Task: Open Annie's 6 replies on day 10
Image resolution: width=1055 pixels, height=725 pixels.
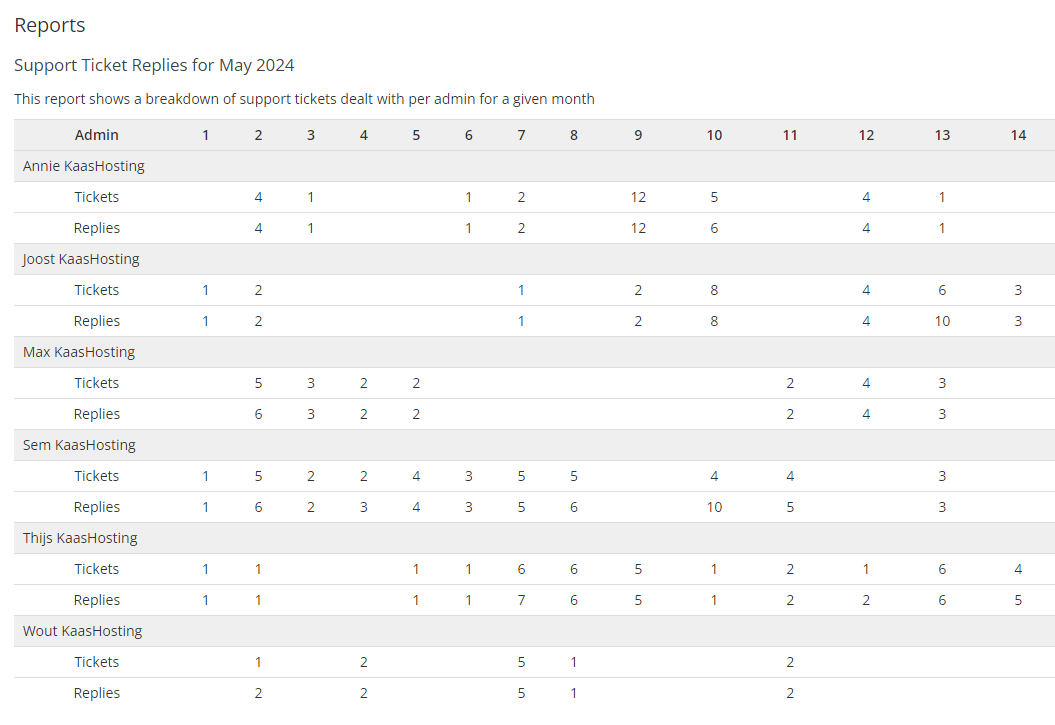Action: coord(714,228)
